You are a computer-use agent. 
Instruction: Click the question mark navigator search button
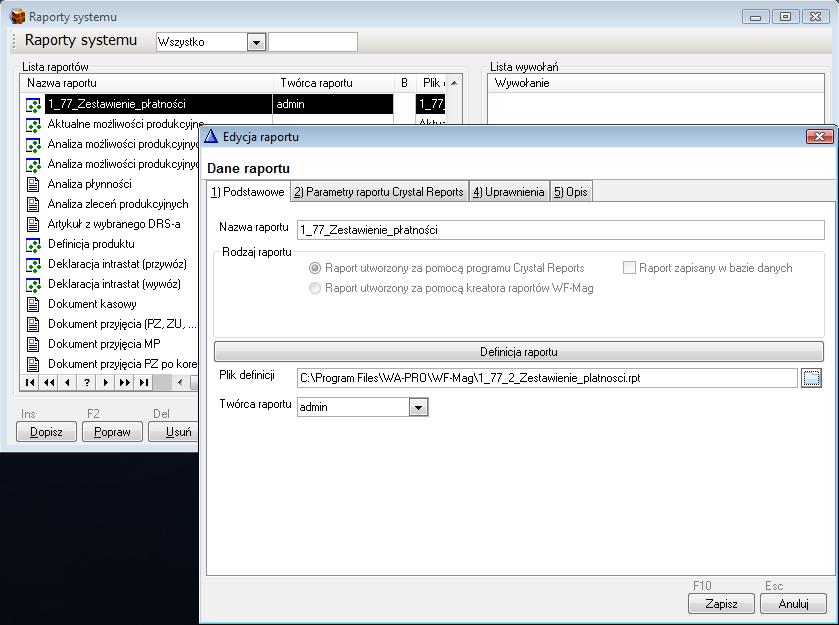[x=87, y=382]
